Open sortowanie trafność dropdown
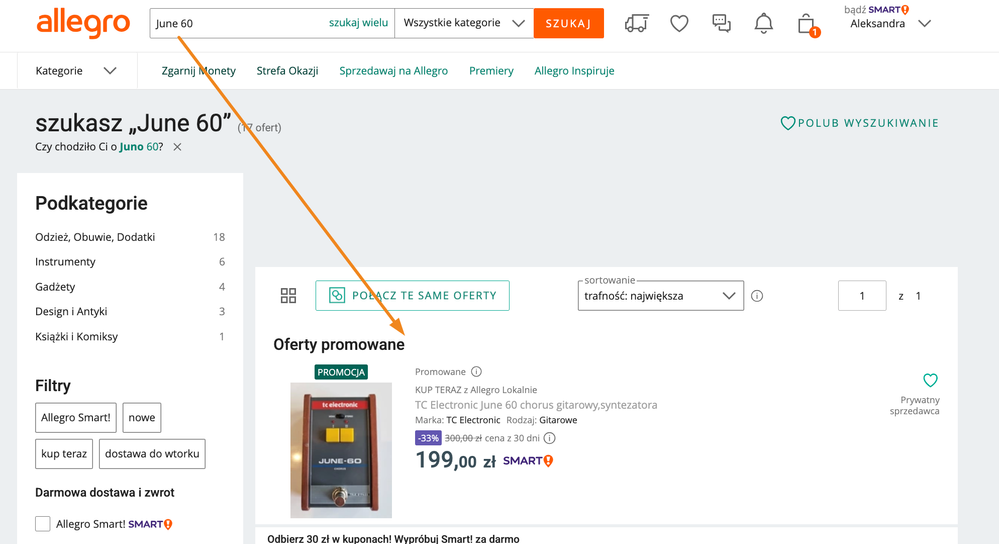Viewport: 999px width, 544px height. pos(661,296)
